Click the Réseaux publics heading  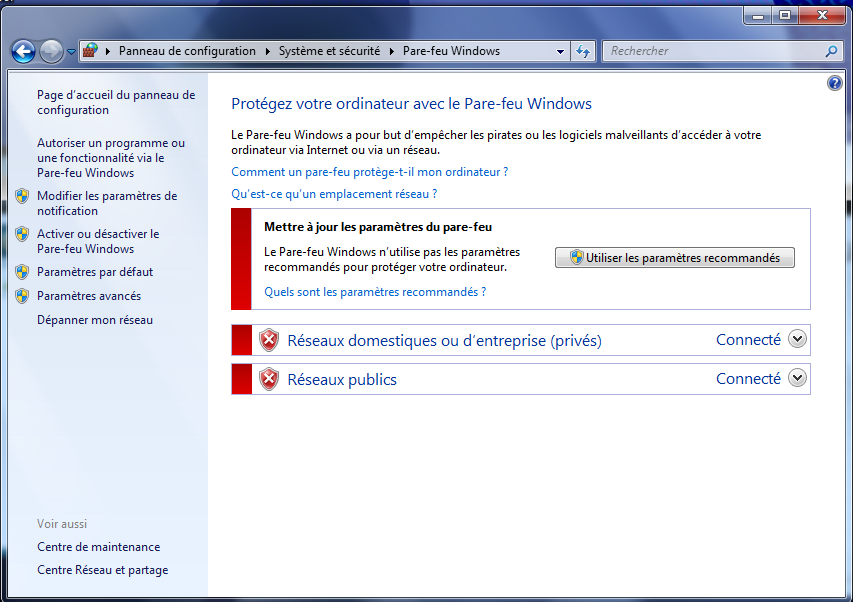click(342, 380)
